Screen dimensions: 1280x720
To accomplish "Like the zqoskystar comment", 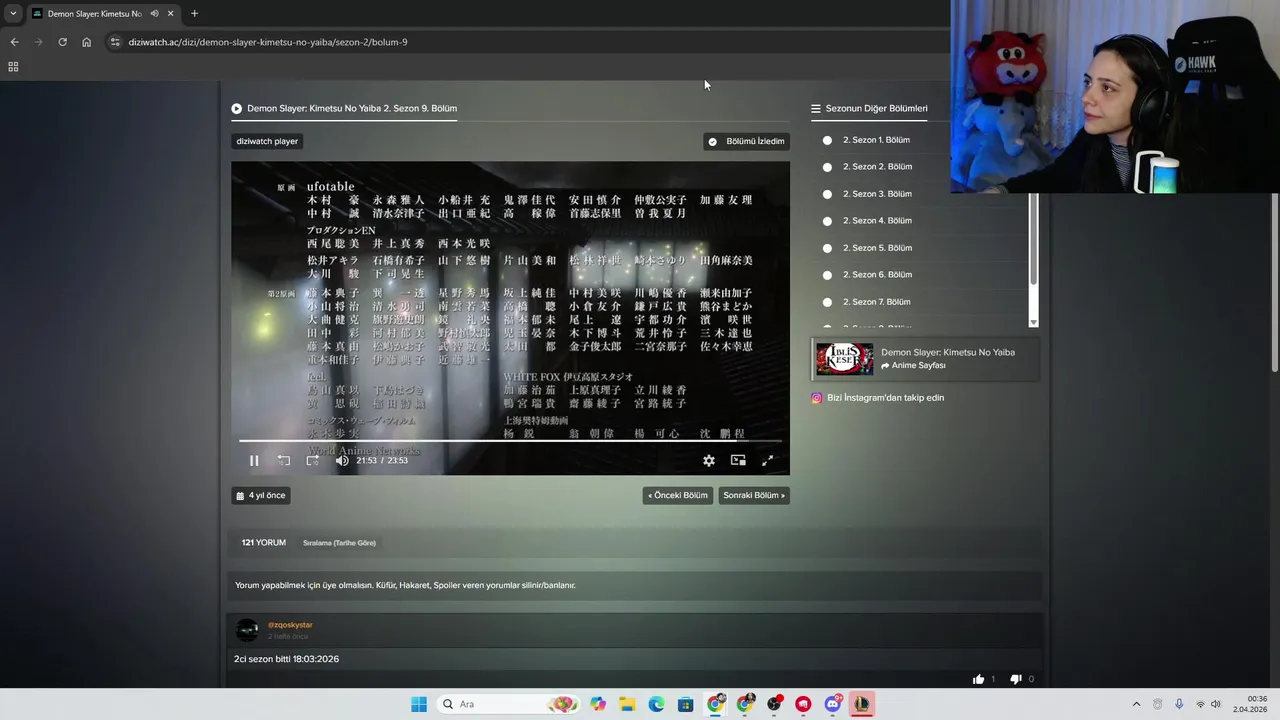I will tap(978, 680).
